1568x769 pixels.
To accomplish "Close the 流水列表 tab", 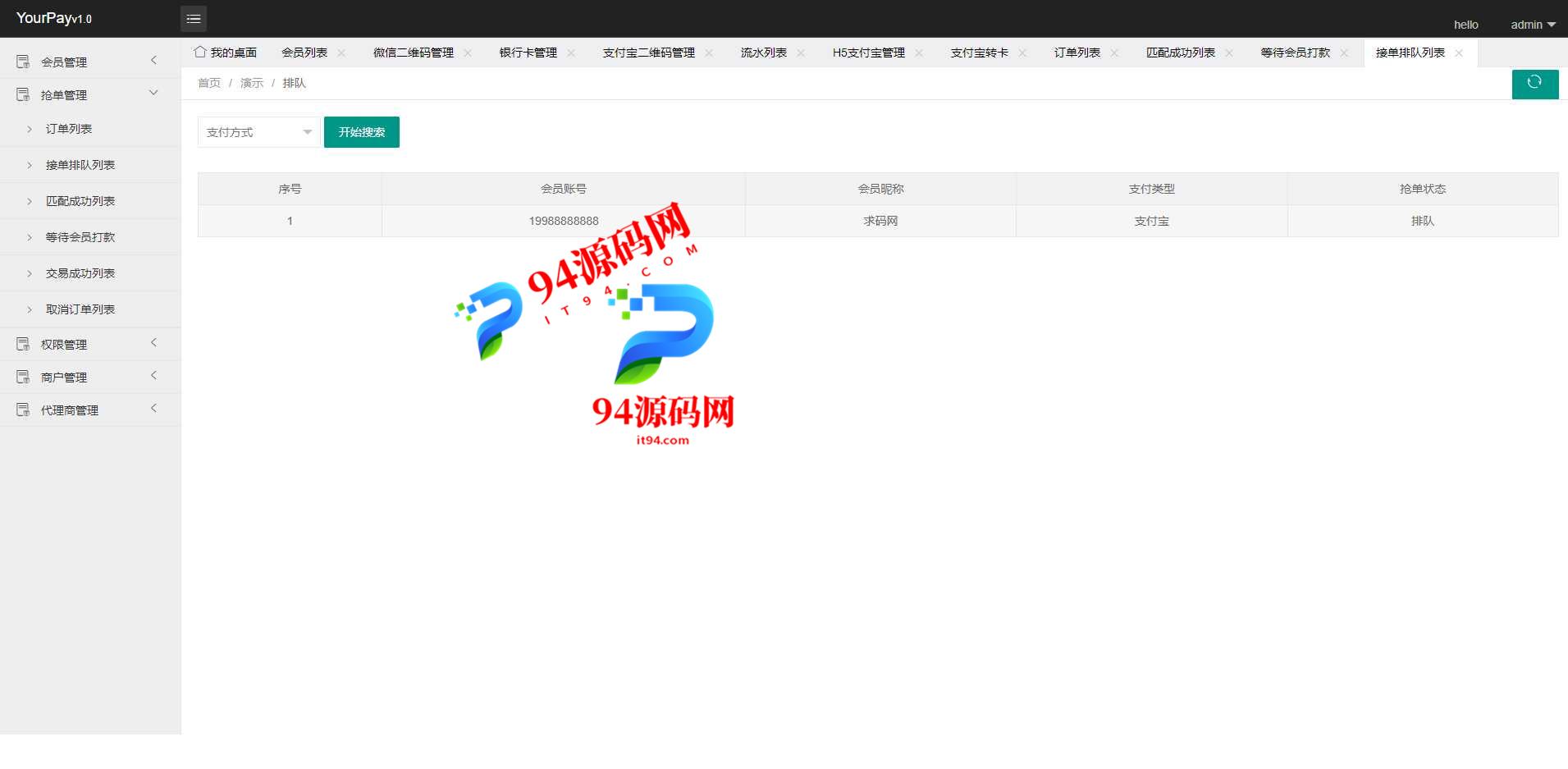I will coord(801,53).
